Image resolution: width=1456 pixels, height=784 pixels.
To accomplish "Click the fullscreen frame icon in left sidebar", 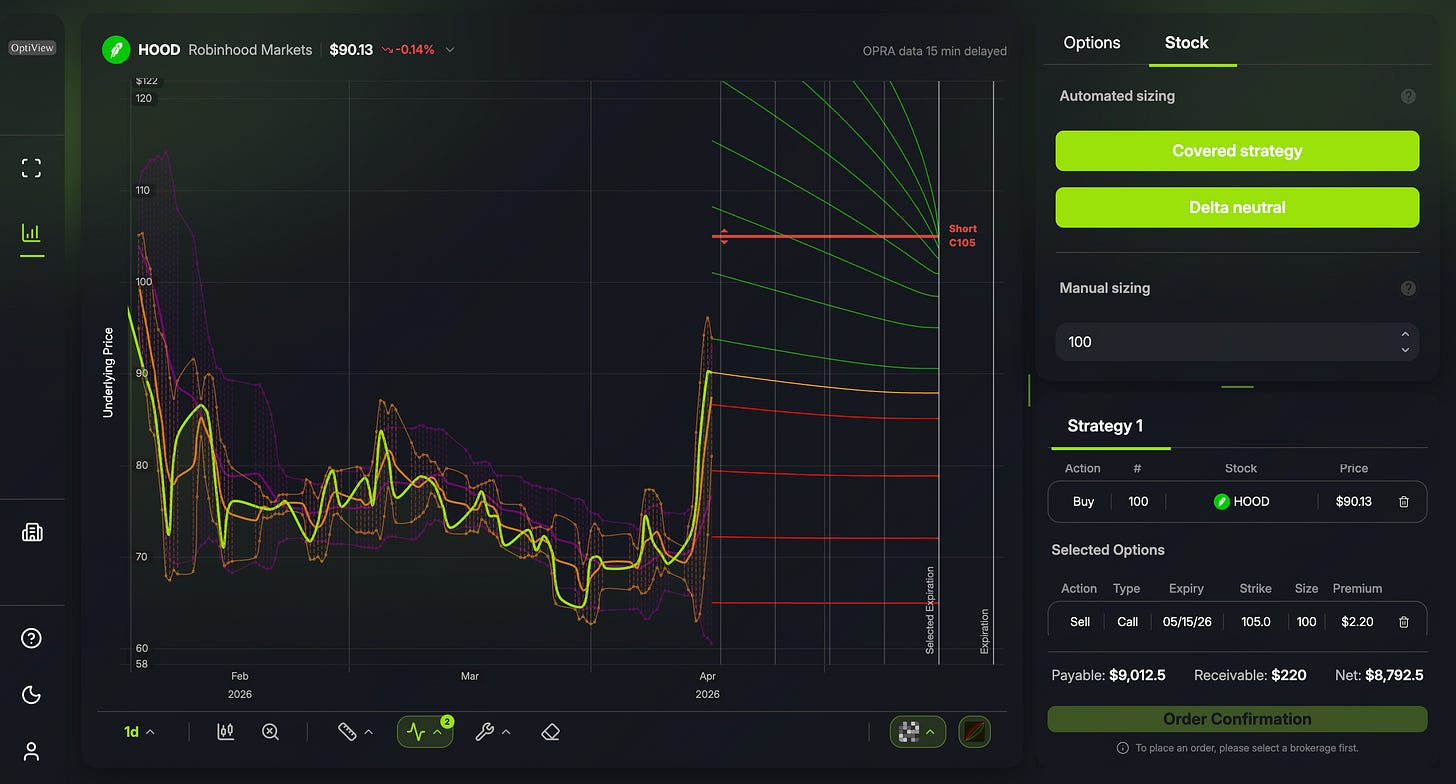I will (31, 168).
